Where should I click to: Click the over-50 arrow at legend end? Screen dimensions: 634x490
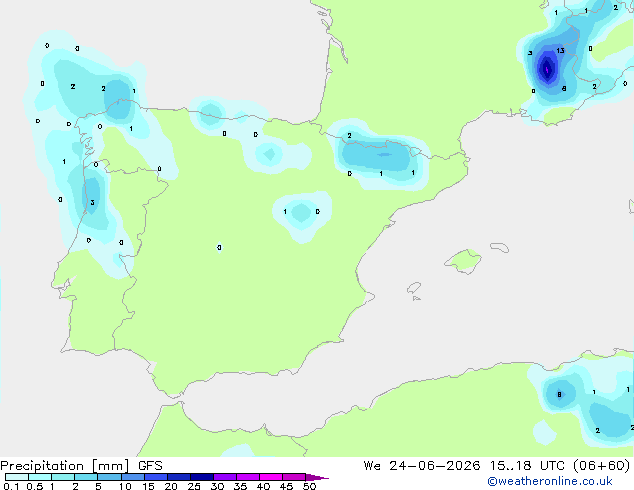pos(317,477)
